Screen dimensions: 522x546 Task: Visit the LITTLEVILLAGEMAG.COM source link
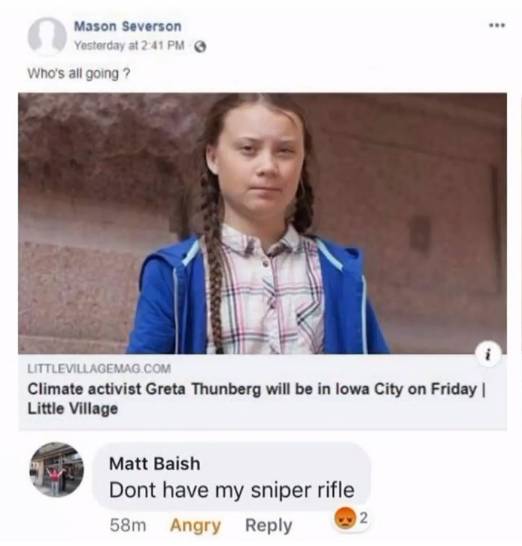click(99, 368)
